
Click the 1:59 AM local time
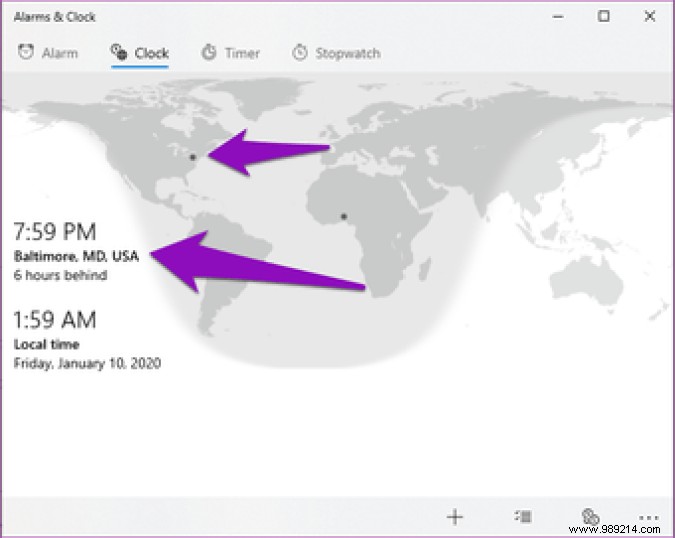55,320
